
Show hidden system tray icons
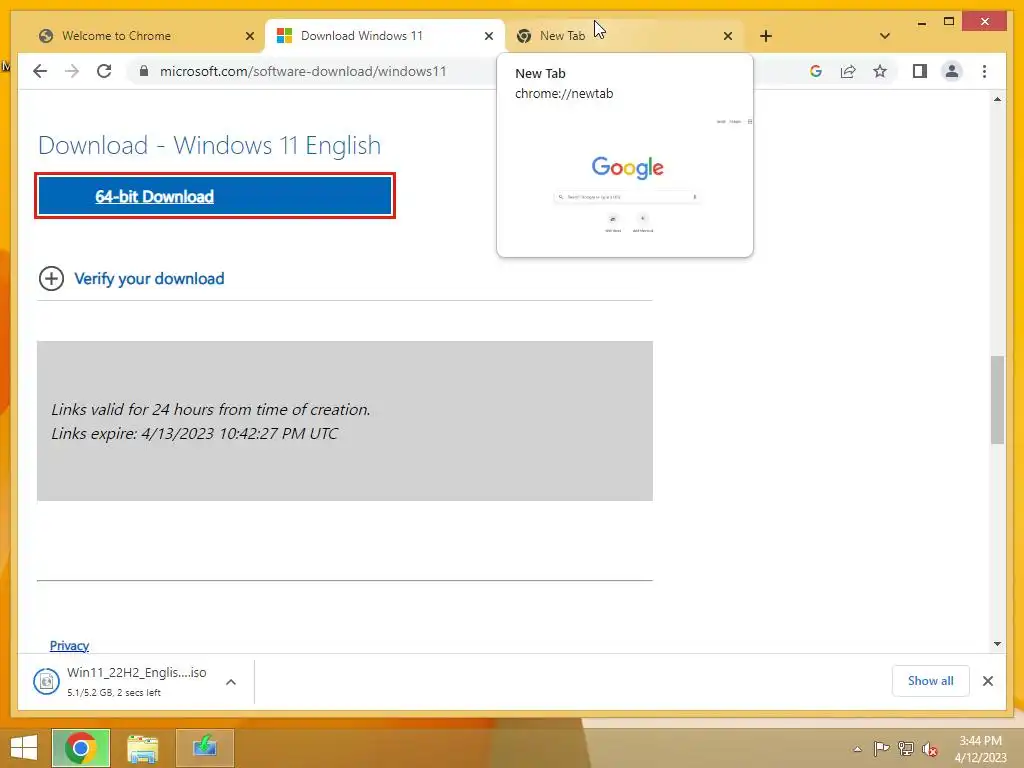tap(857, 749)
